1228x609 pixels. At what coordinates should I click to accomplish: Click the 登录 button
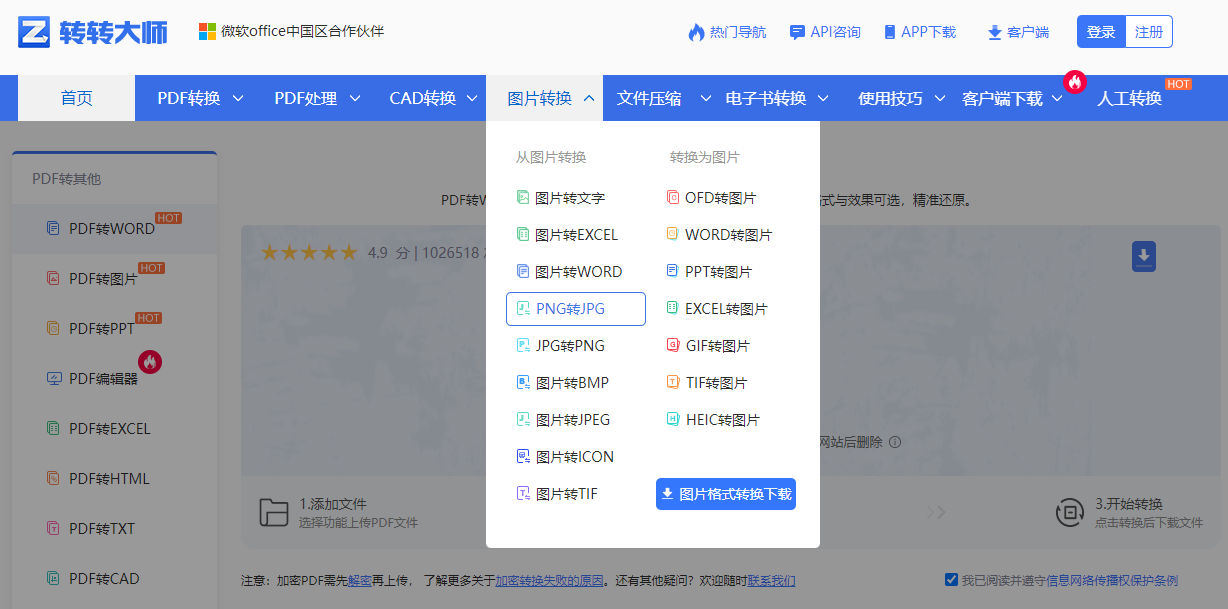[1100, 31]
